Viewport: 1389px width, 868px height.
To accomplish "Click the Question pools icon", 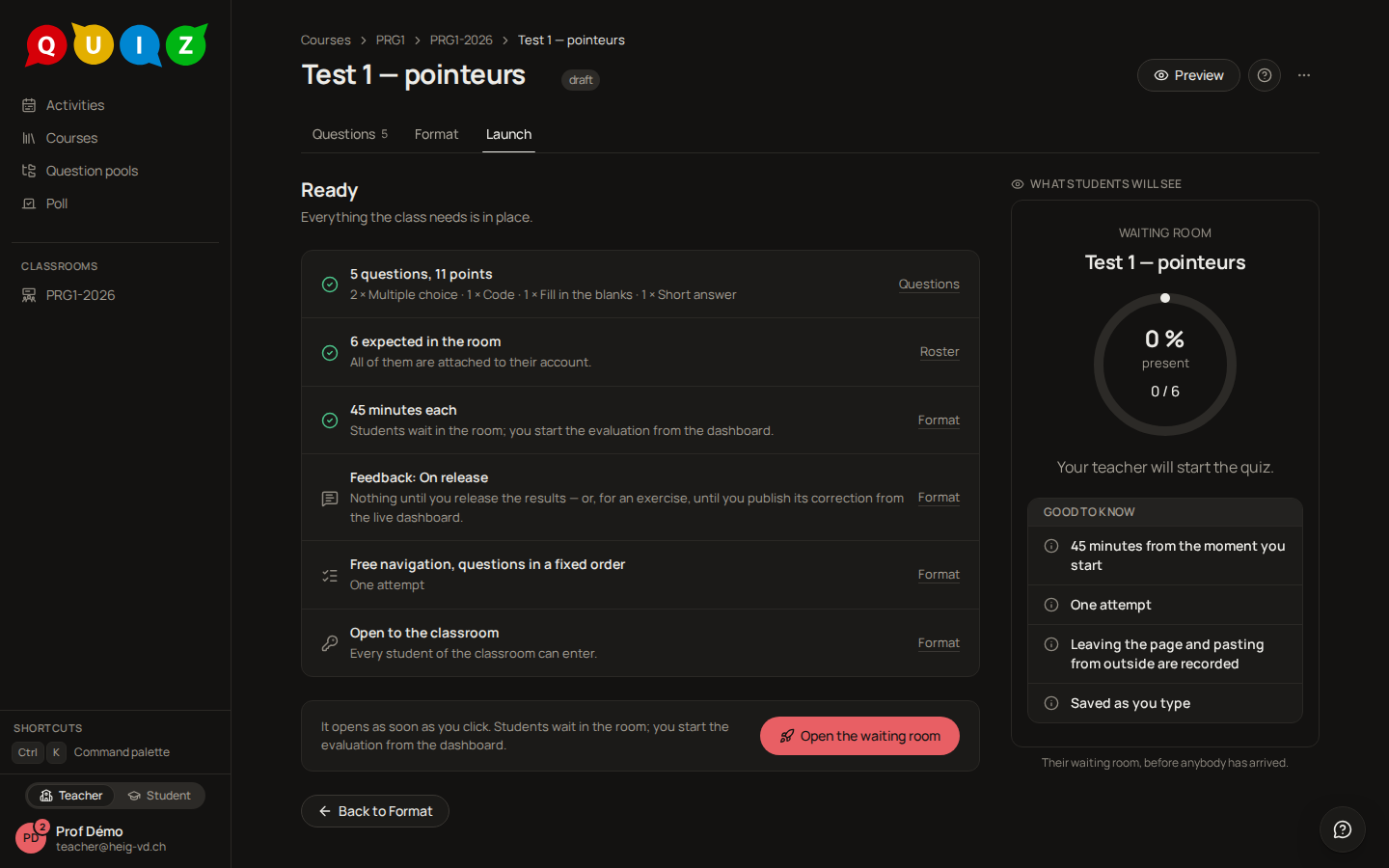I will point(29,171).
